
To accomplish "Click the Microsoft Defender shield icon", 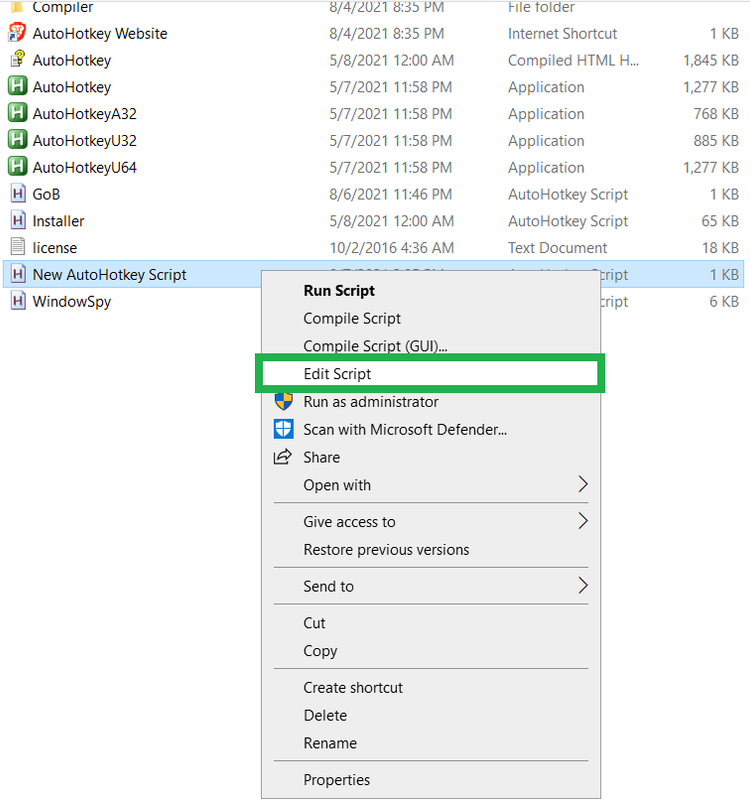I will (x=284, y=429).
